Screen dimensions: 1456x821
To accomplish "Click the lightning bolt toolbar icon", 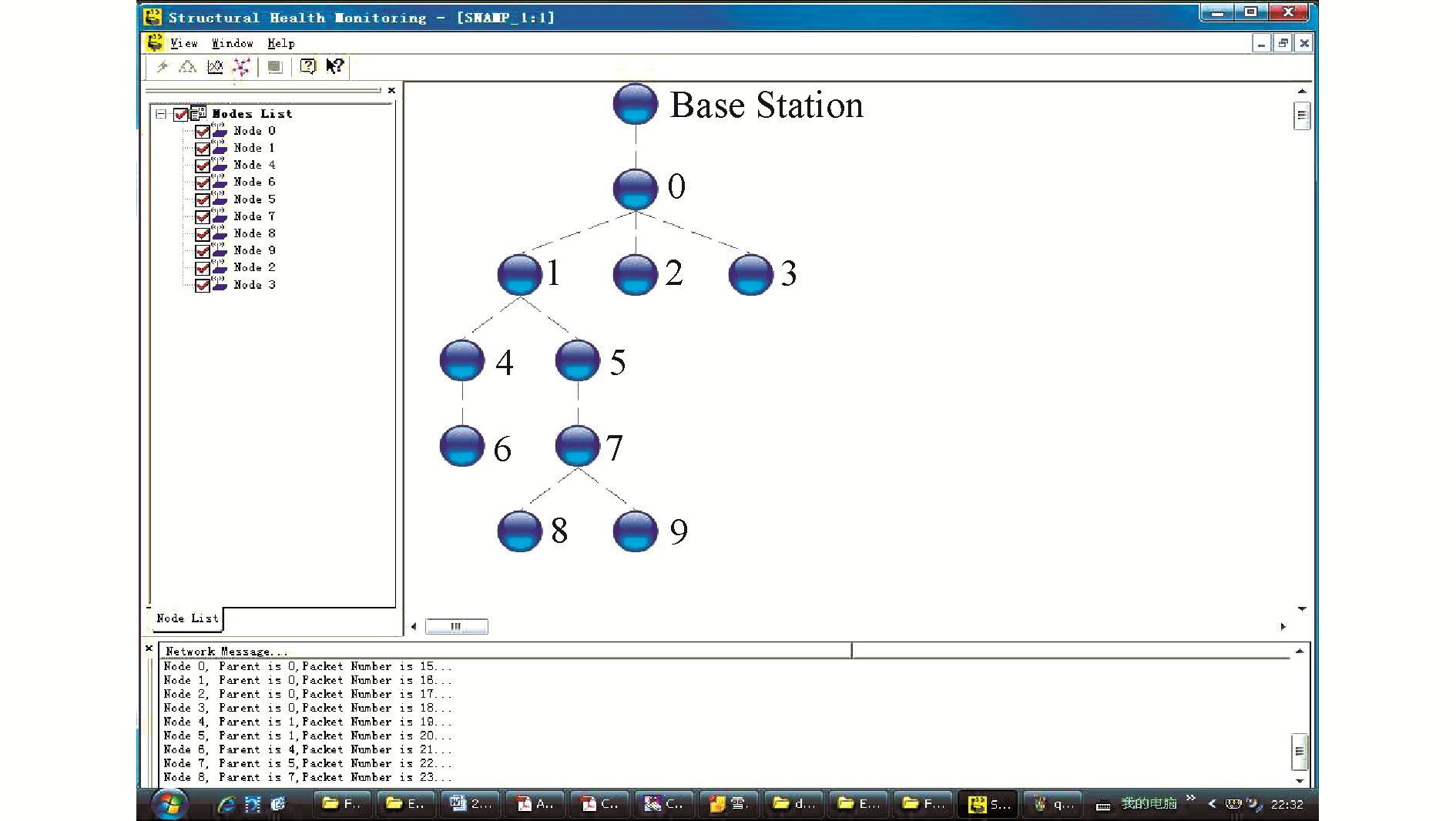I will tap(162, 67).
